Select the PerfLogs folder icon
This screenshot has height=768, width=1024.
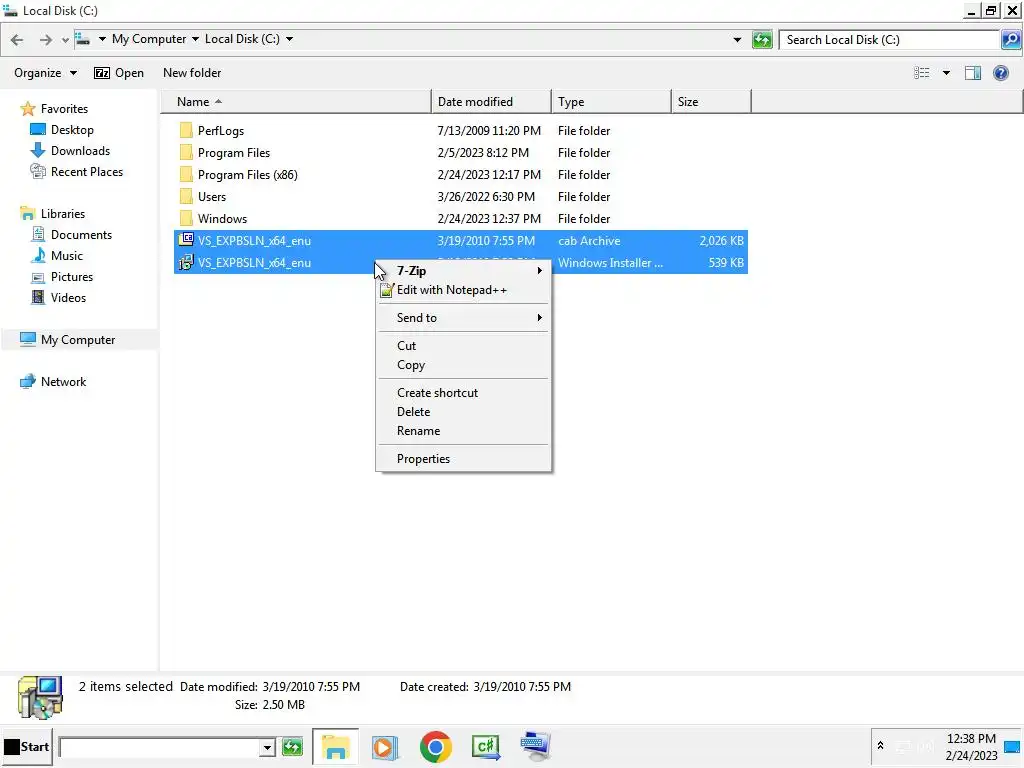click(x=186, y=131)
